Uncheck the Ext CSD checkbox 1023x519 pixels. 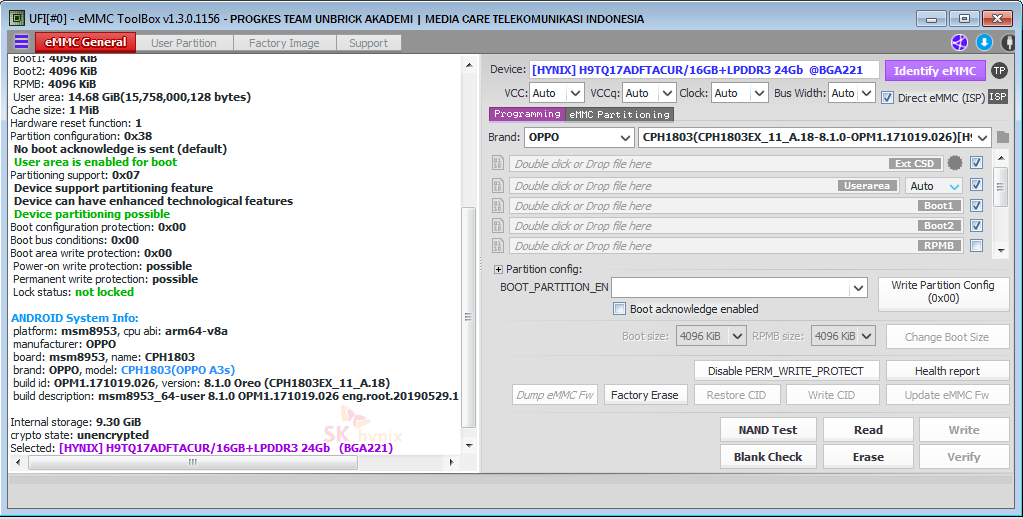(x=976, y=163)
